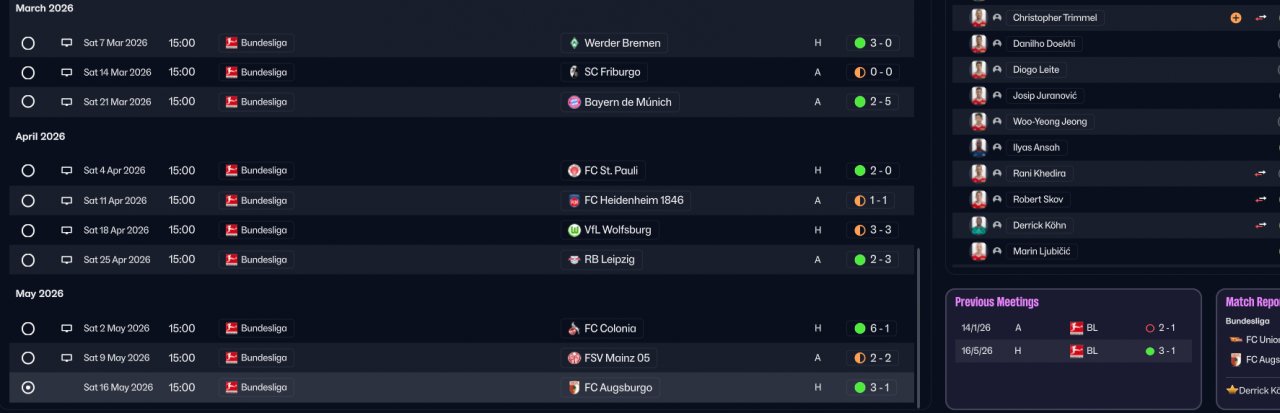
Task: Click the RB Leipzig club badge
Action: [x=574, y=260]
